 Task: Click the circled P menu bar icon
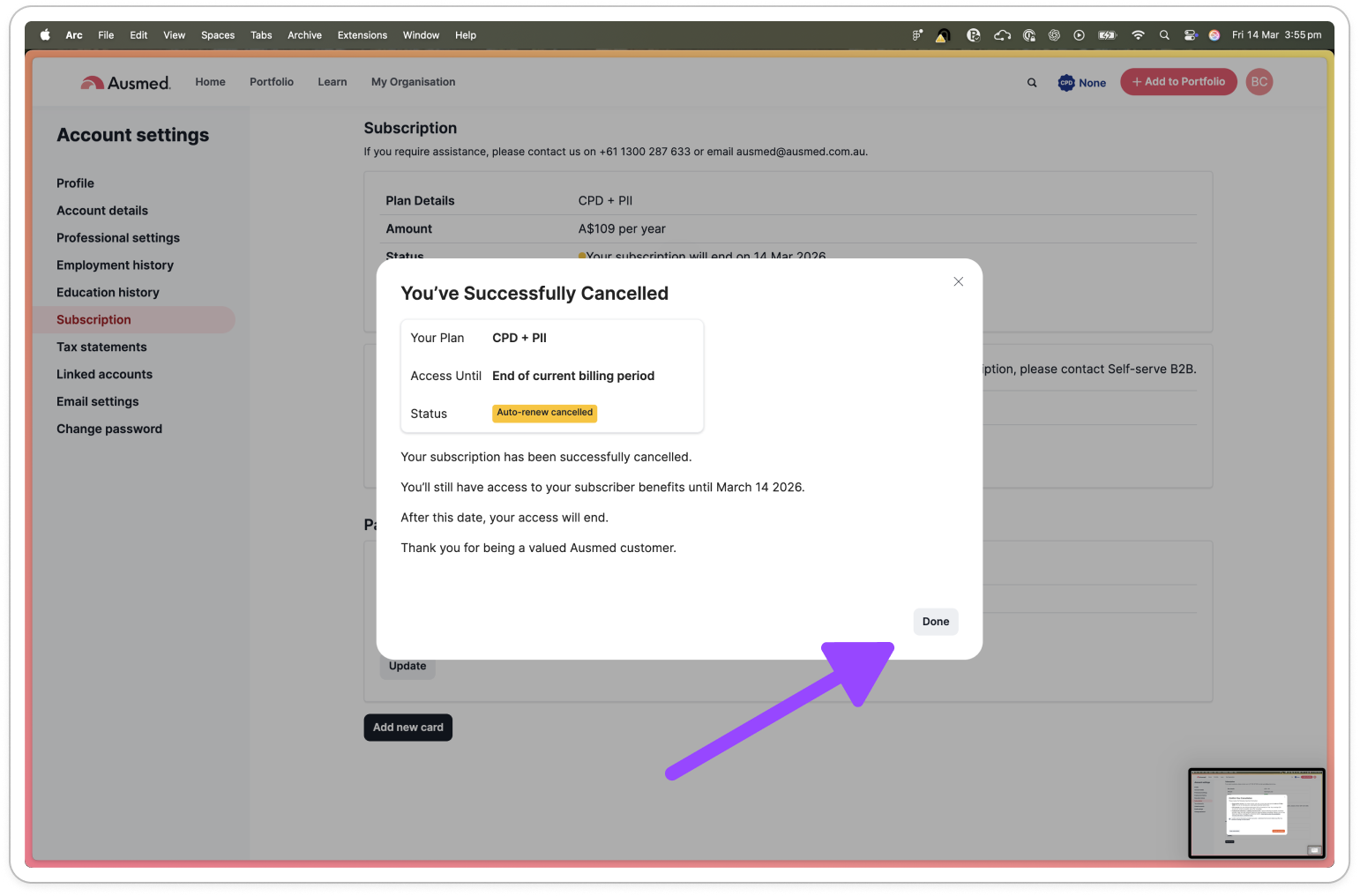pyautogui.click(x=974, y=35)
